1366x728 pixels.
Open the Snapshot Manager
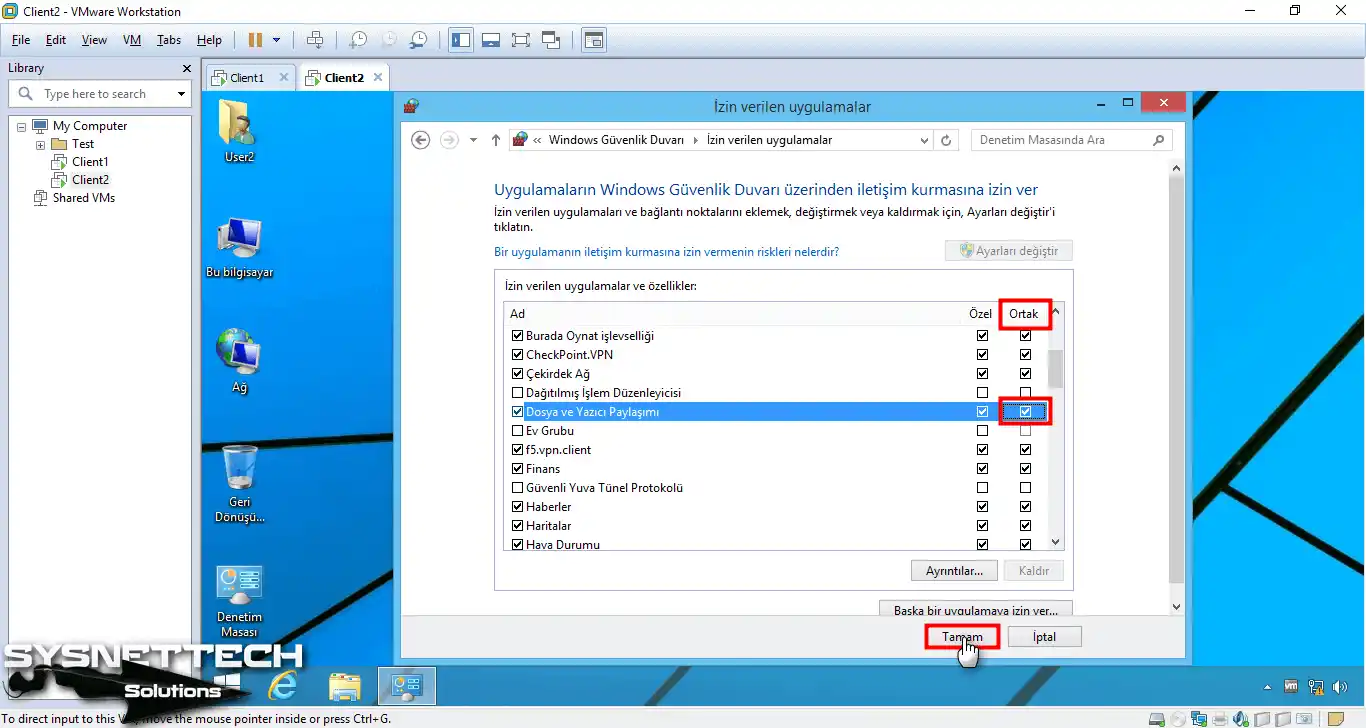418,40
